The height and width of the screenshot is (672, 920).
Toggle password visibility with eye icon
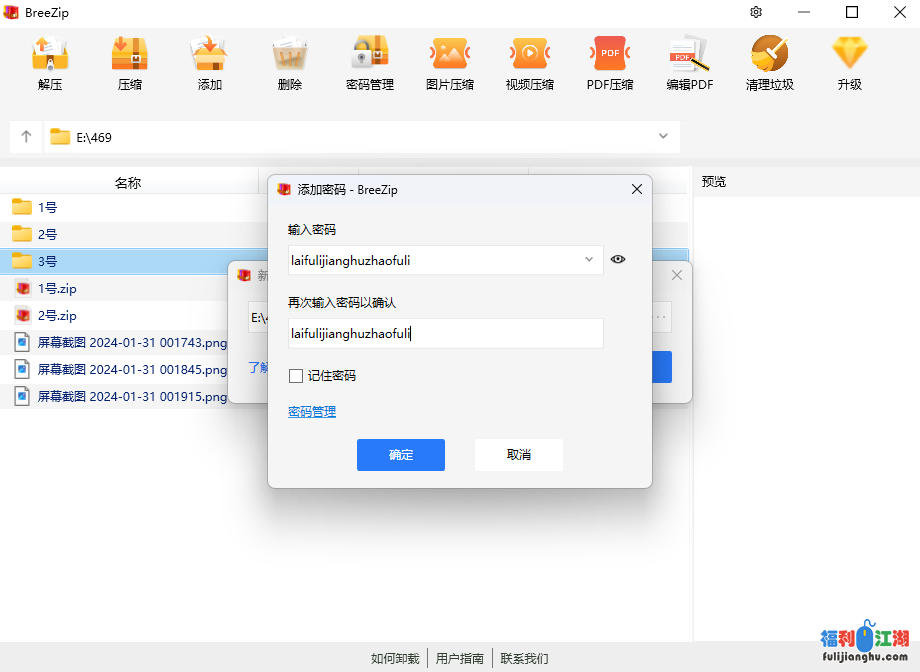[618, 260]
